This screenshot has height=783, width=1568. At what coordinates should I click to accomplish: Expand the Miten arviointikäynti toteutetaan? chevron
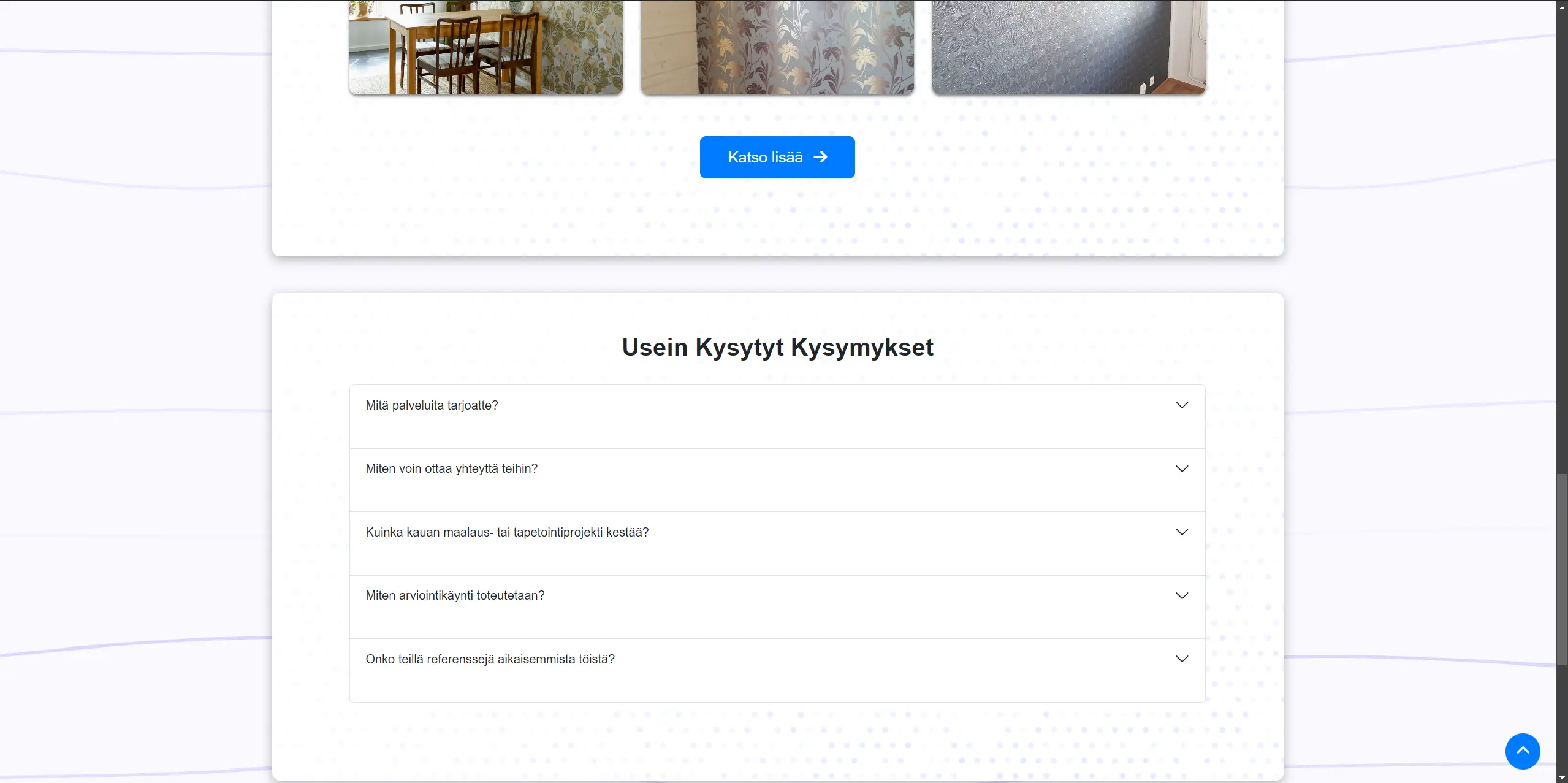click(1182, 595)
